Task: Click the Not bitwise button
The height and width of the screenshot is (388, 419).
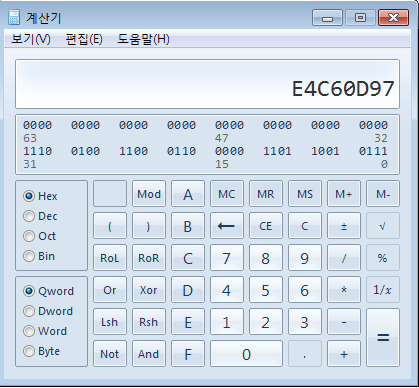Action: point(110,354)
